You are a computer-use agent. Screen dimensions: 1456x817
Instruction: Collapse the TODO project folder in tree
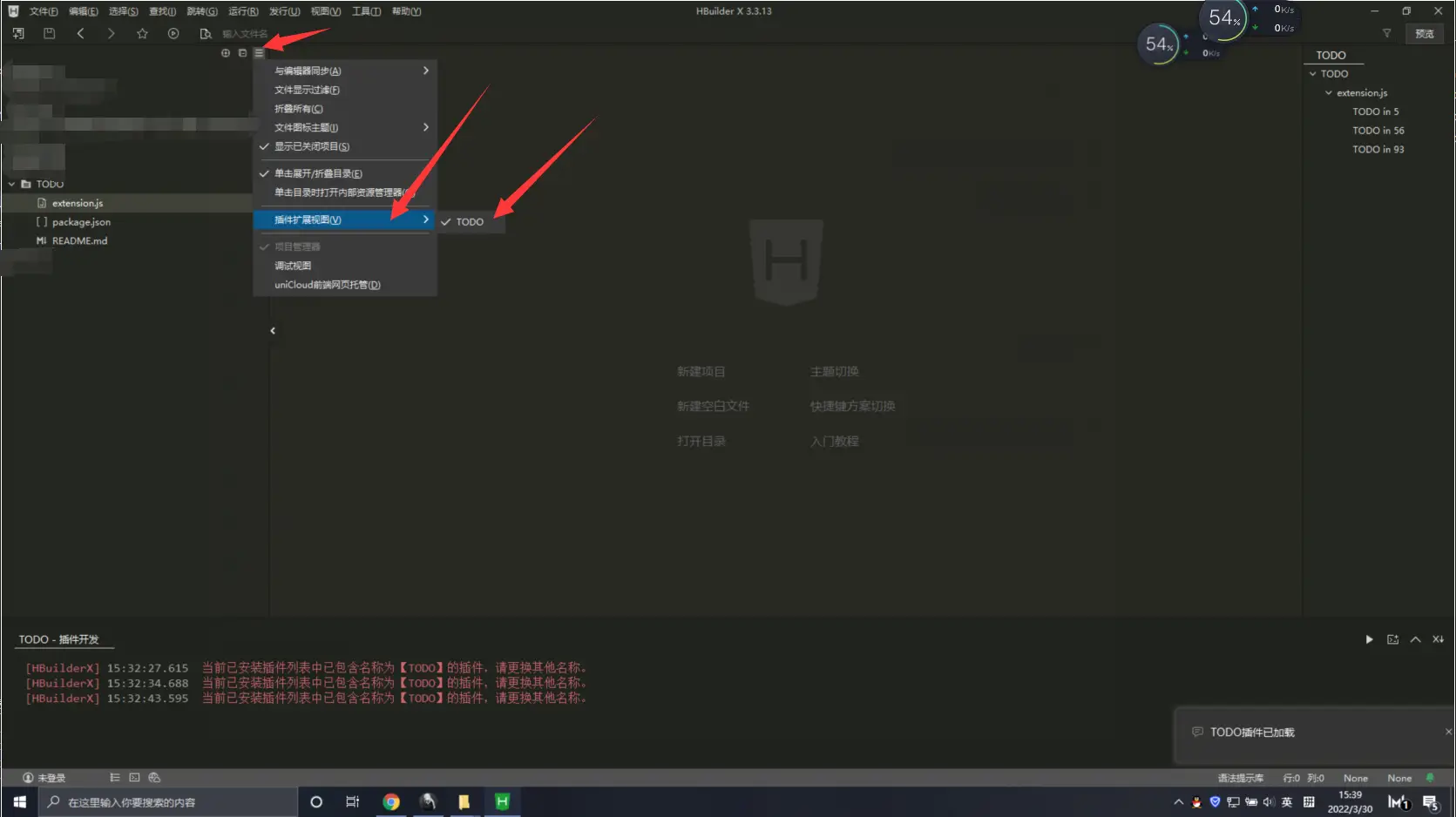pos(11,184)
